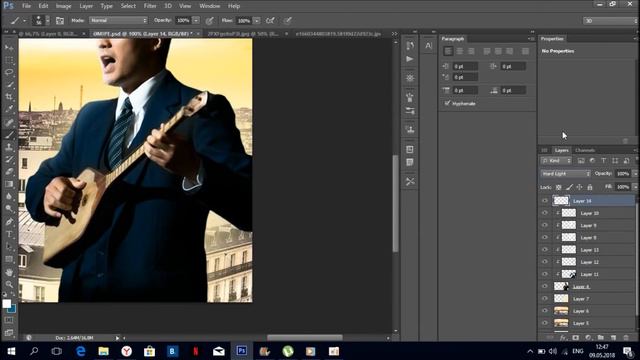Select the Zoom tool in the toolbox
Viewport: 640px width, 360px height.
coord(9,284)
